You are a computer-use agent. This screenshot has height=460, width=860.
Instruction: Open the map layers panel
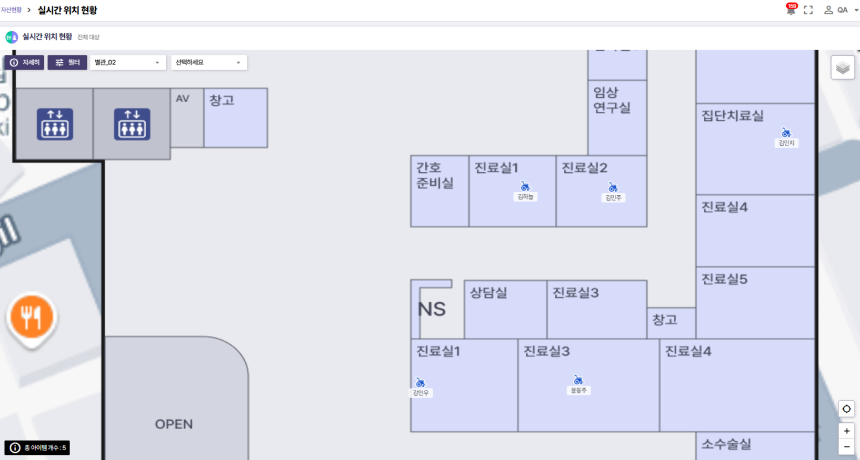tap(842, 68)
